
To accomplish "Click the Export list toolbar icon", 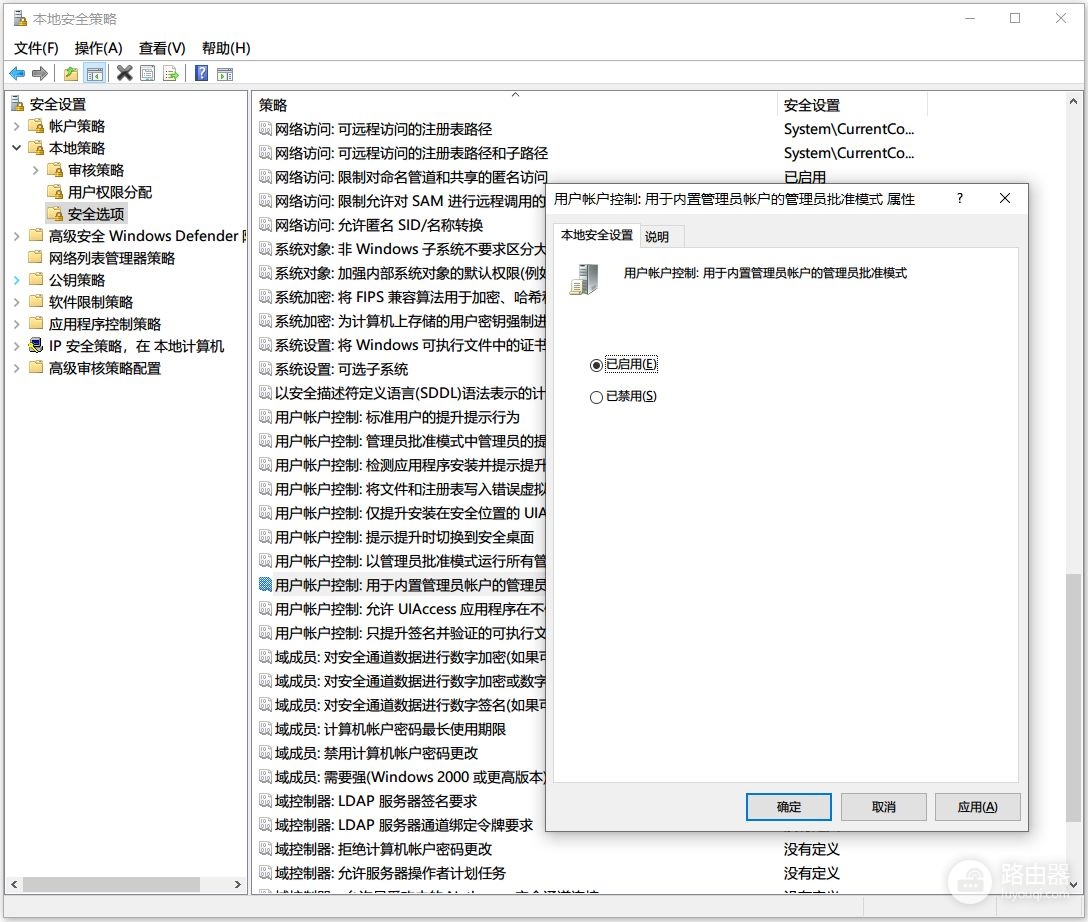I will coord(171,74).
